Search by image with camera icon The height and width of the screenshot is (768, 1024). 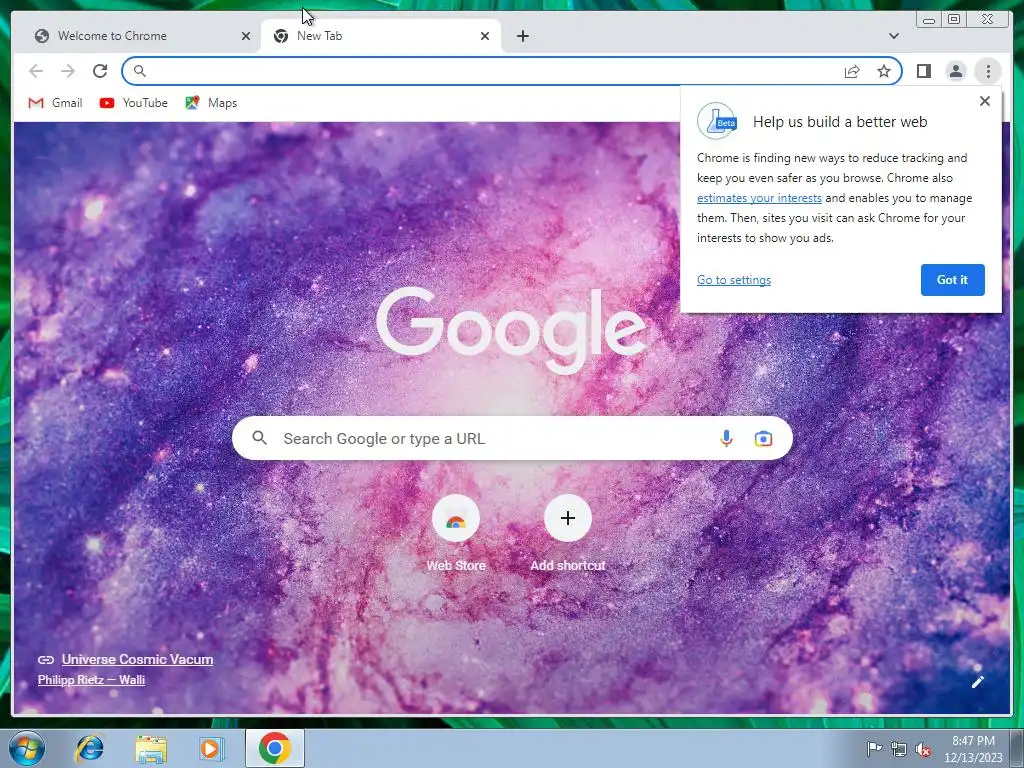[763, 438]
